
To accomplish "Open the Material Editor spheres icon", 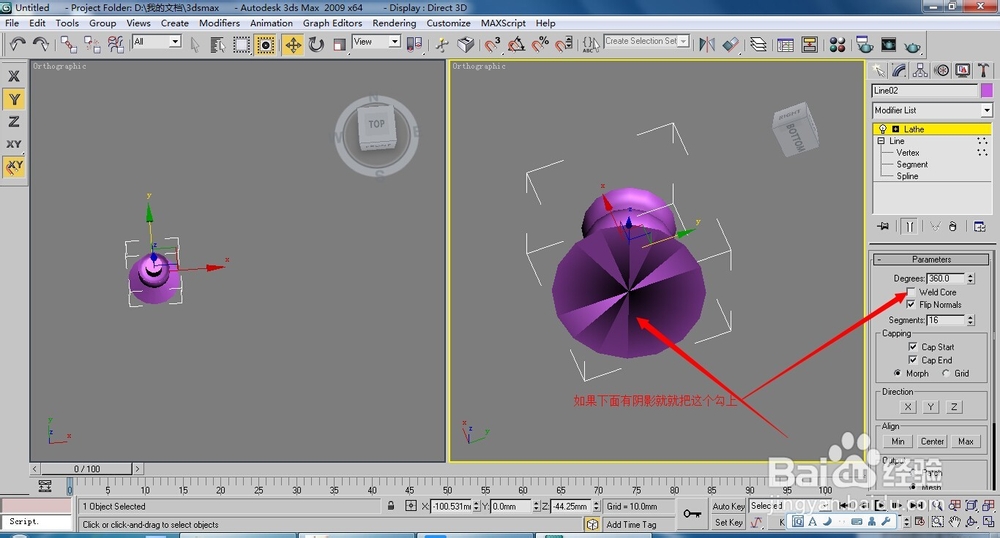I will pyautogui.click(x=837, y=45).
